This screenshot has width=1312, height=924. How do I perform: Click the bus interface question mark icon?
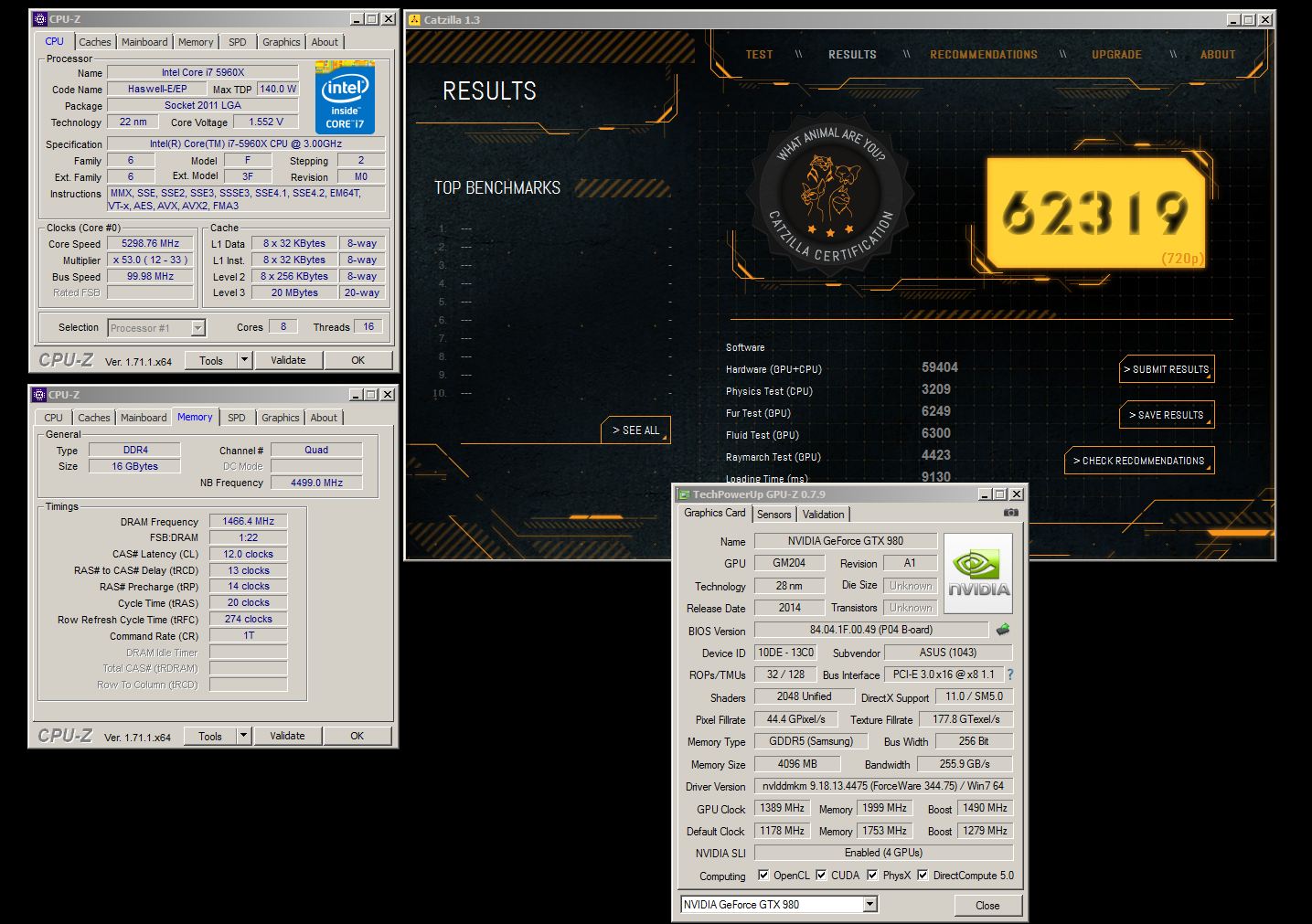click(x=1010, y=674)
